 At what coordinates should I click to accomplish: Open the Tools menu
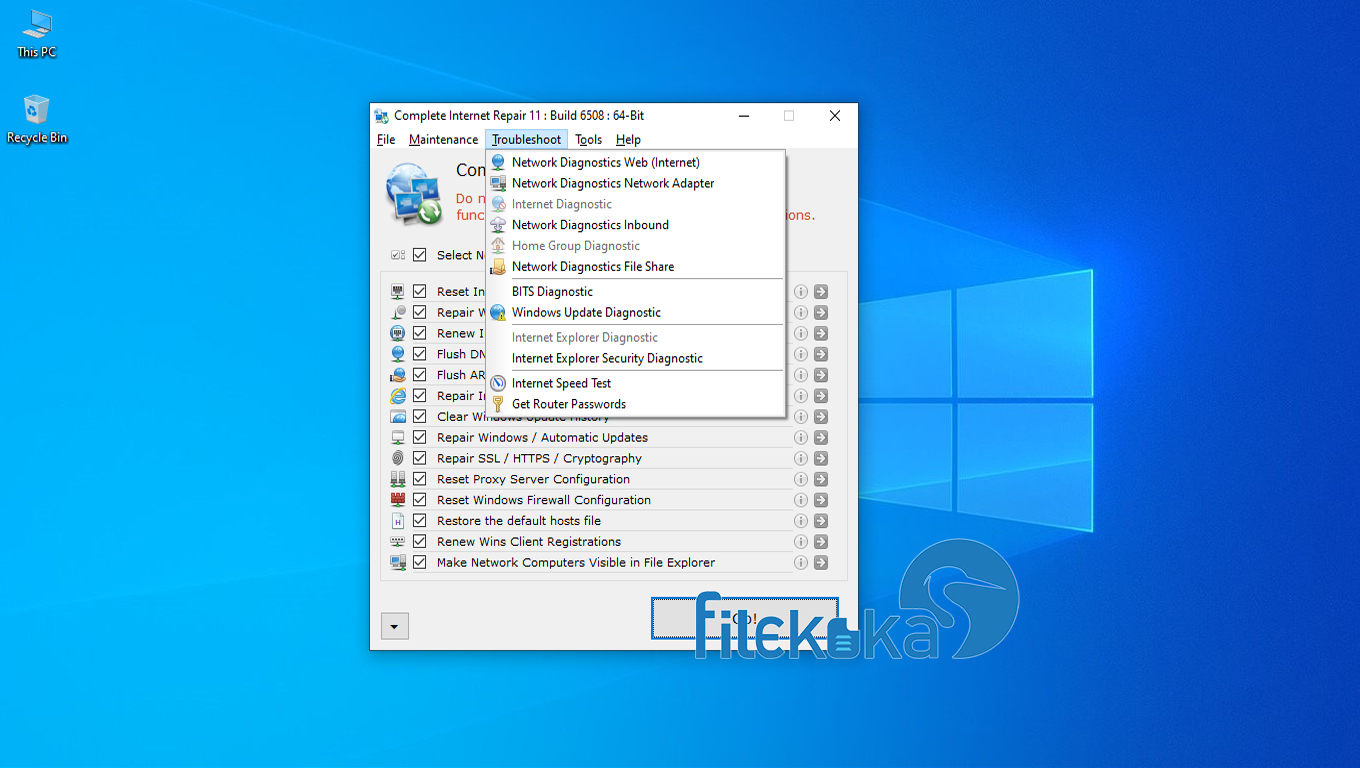click(x=589, y=140)
